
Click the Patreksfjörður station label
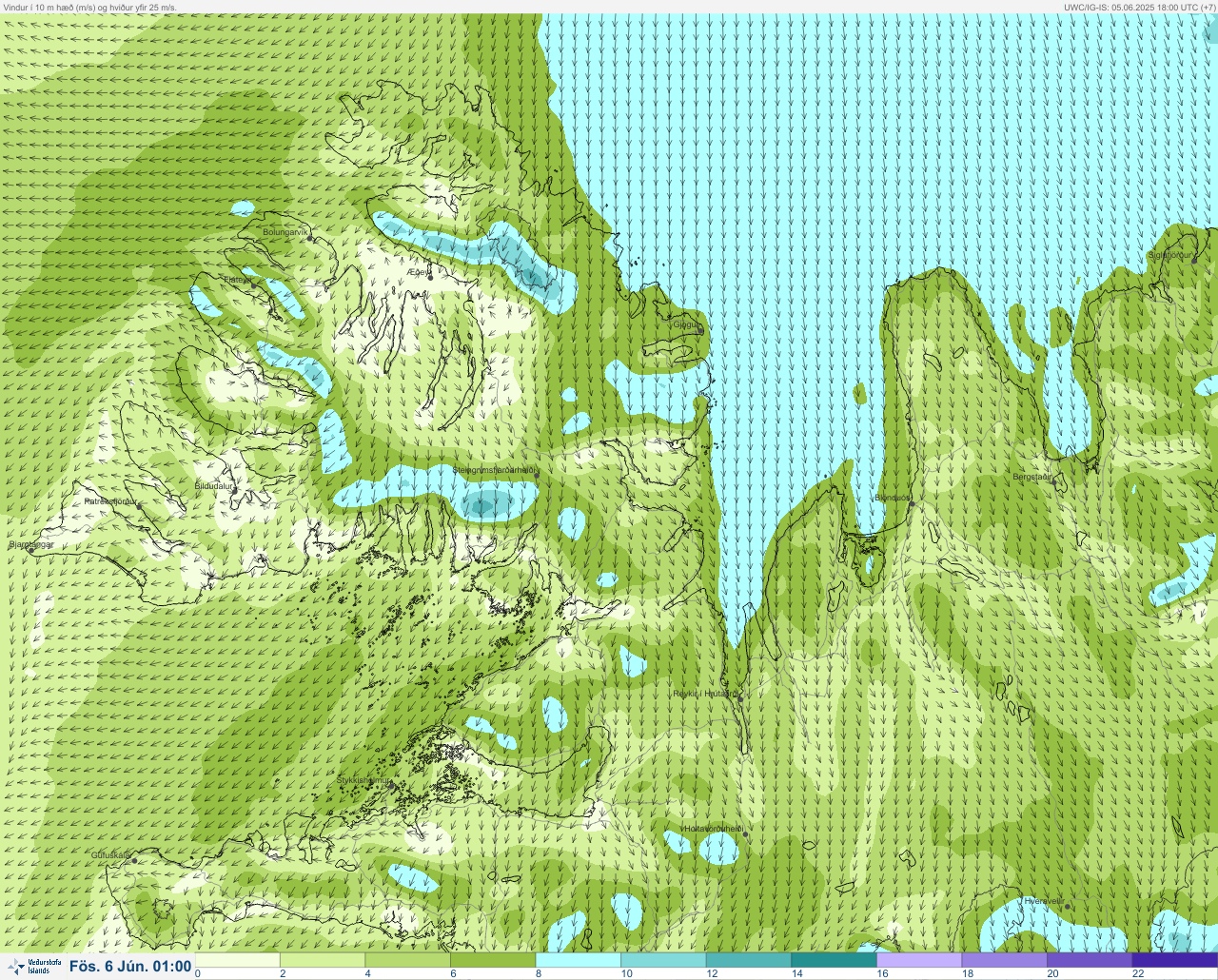(110, 500)
